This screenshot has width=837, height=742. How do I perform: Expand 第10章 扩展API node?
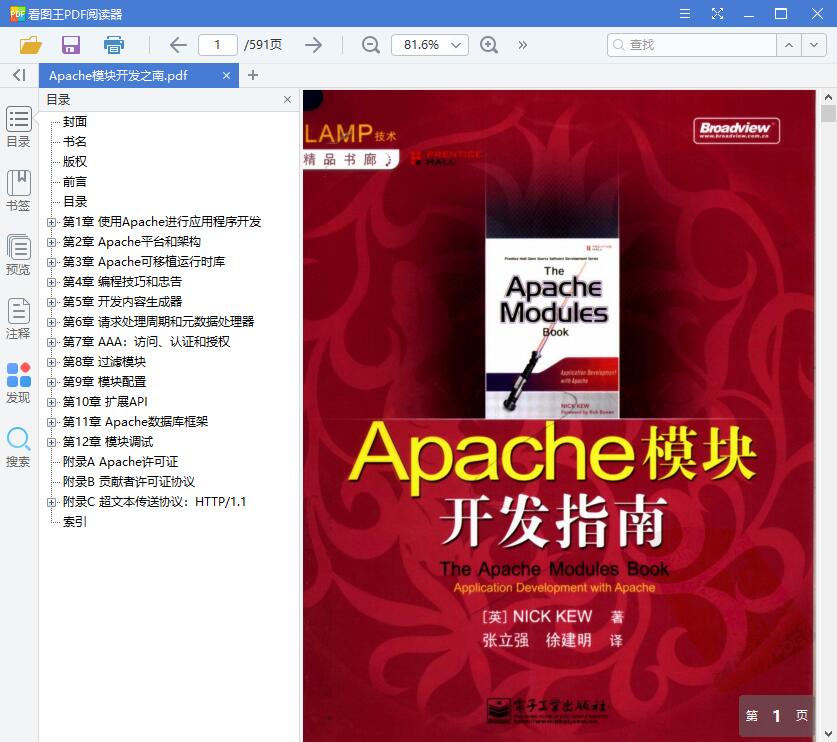pos(51,402)
